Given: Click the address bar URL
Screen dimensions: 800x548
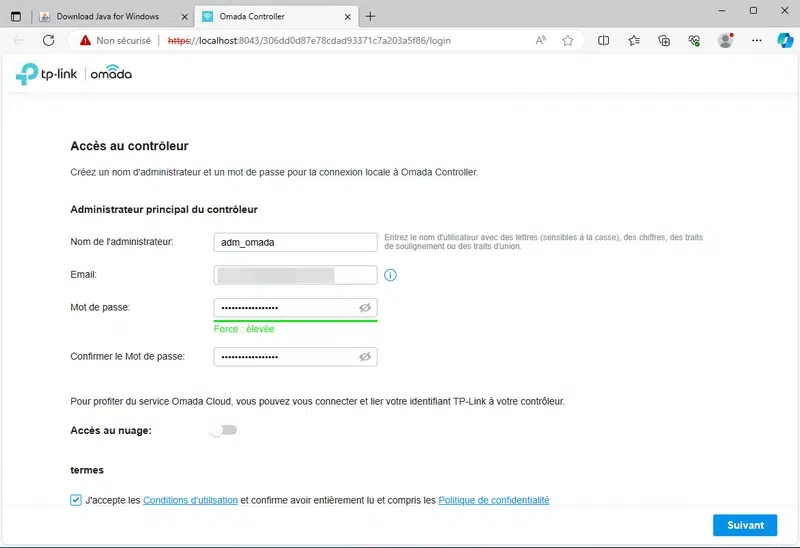Looking at the screenshot, I should (309, 40).
